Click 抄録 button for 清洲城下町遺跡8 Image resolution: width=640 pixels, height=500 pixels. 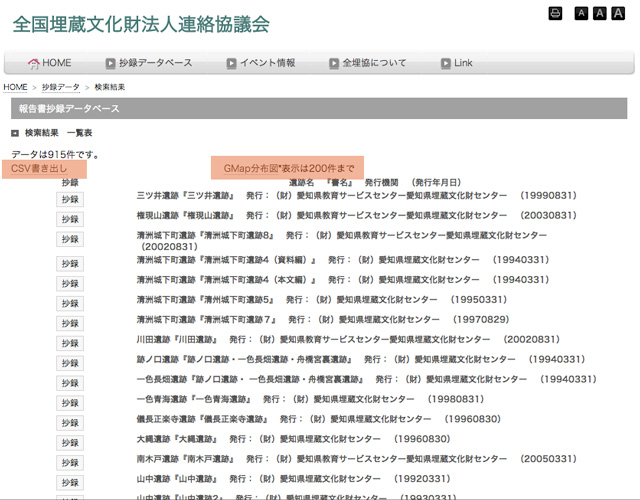click(x=70, y=239)
